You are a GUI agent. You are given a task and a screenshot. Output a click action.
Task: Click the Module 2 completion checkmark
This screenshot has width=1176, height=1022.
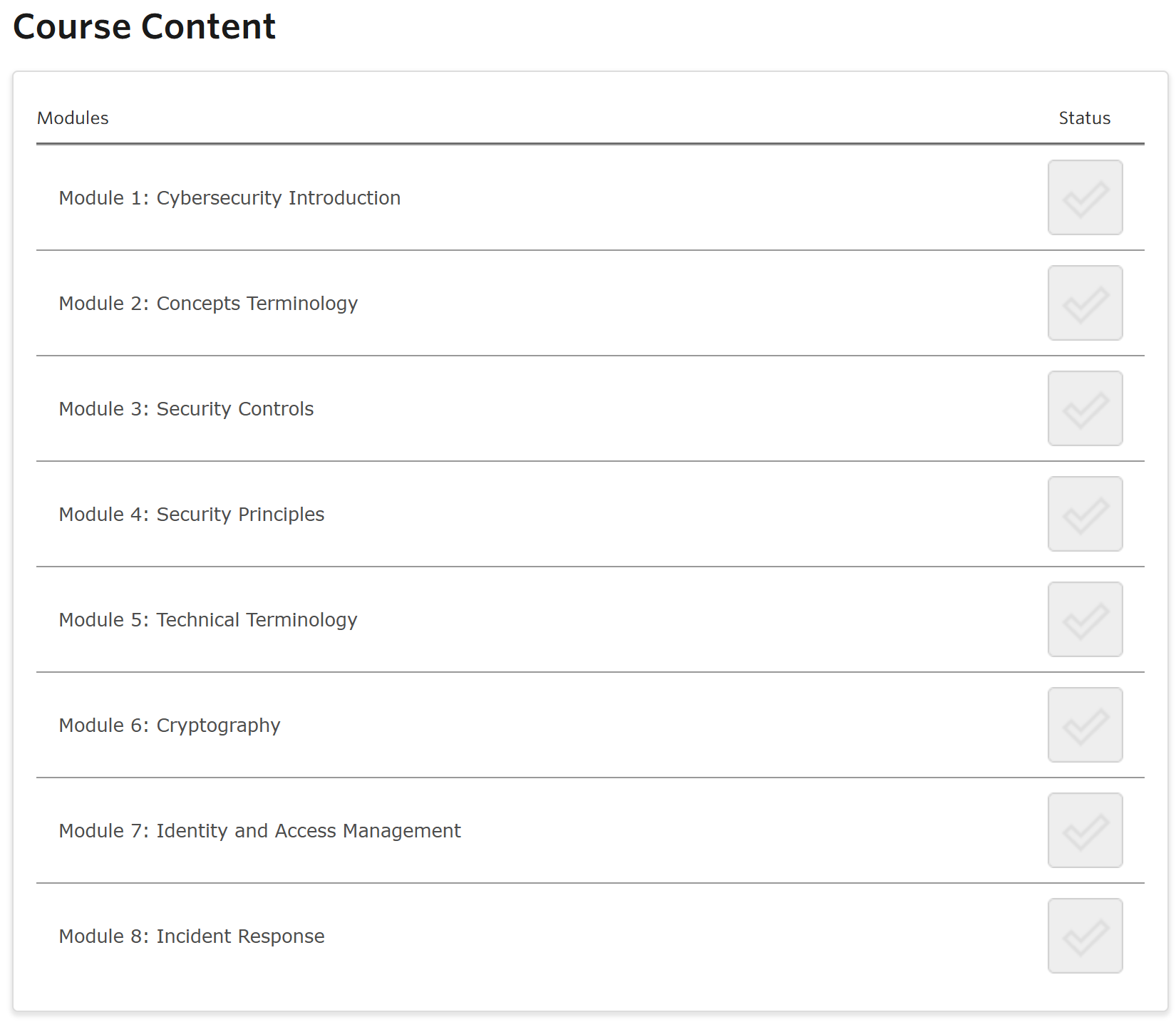point(1085,303)
